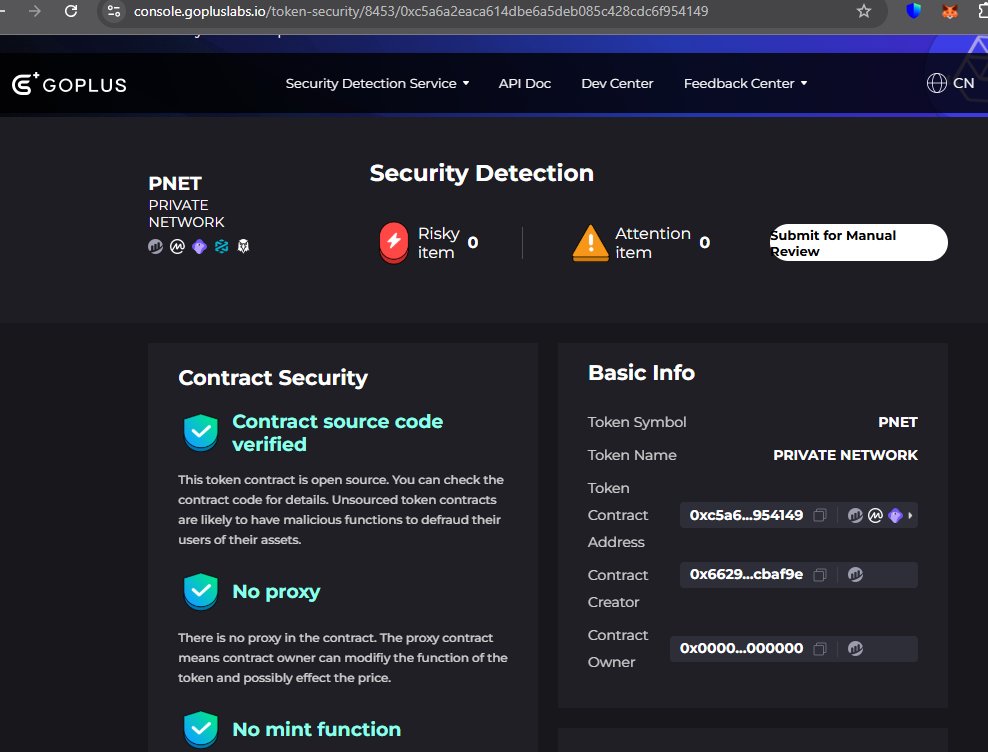Screen dimensions: 988x752
Task: Expand Feedback Center menu
Action: [x=745, y=83]
